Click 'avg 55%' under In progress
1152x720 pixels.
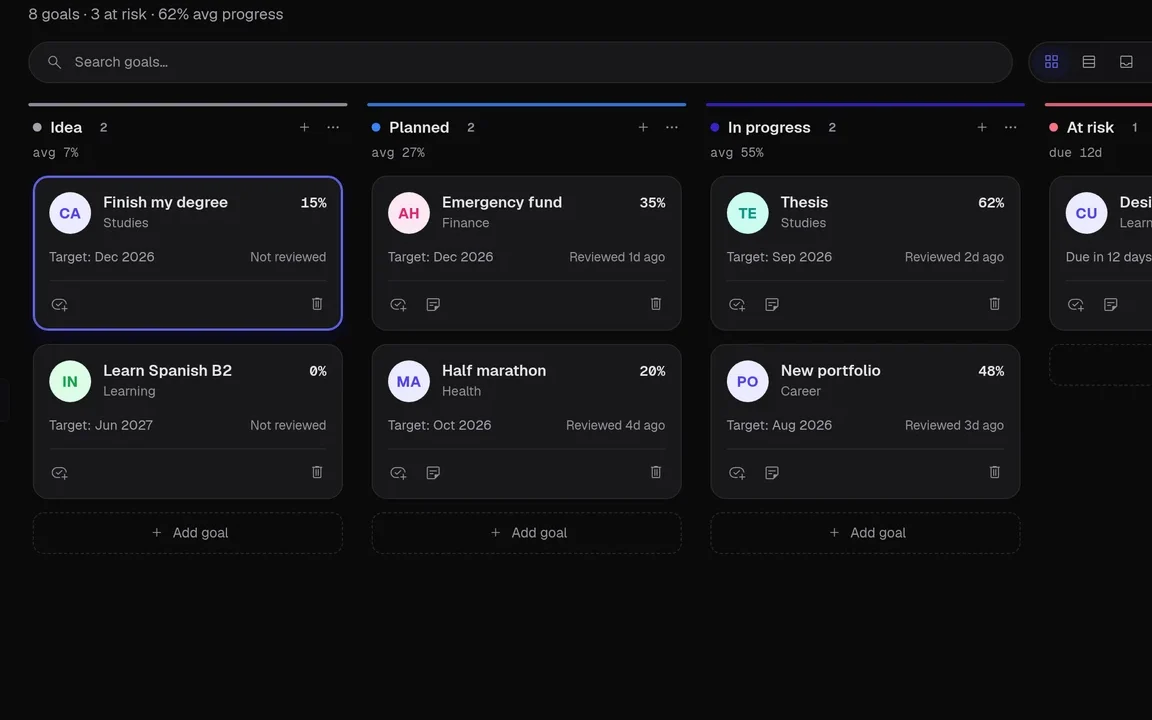(x=737, y=153)
